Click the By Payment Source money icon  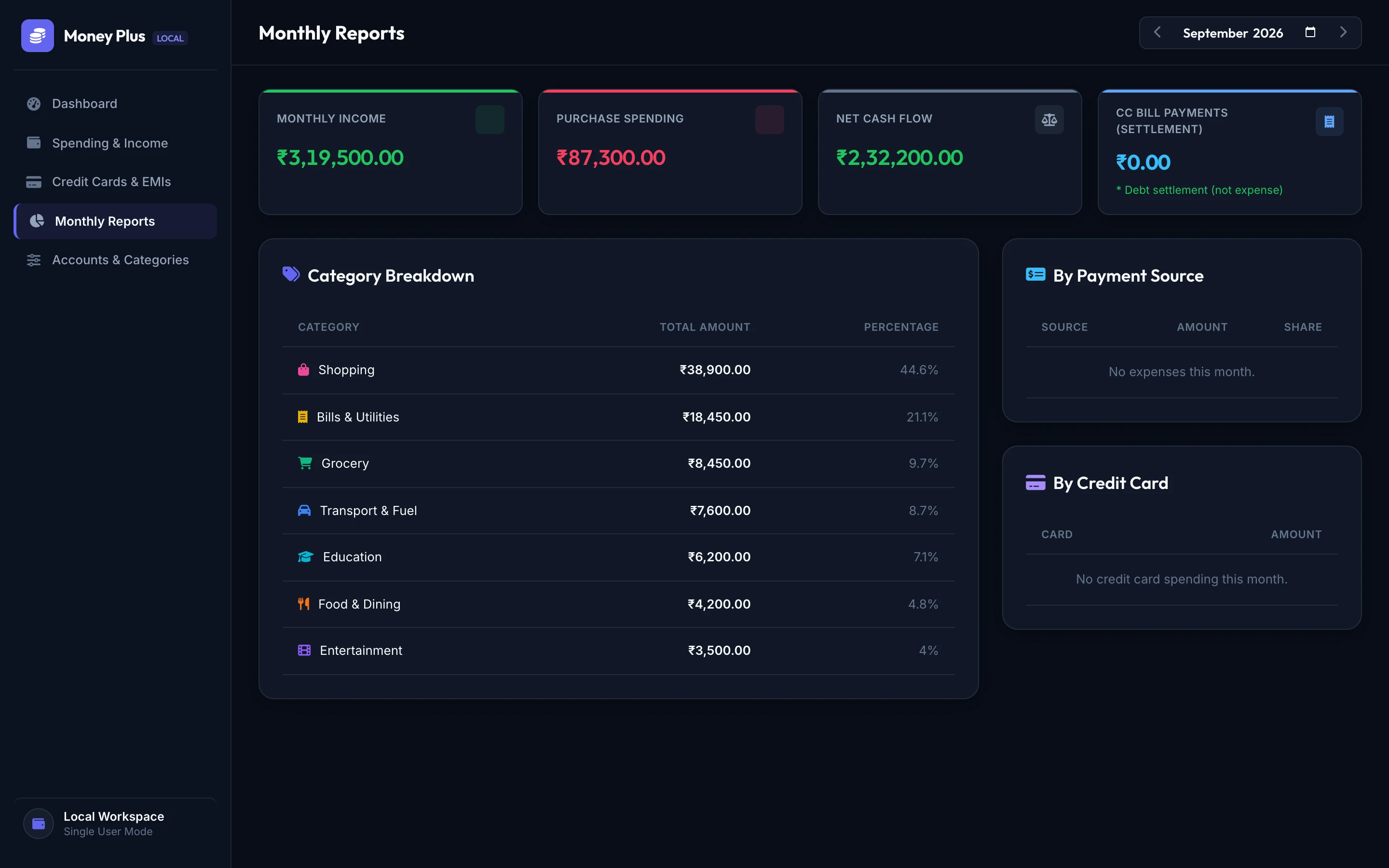coord(1035,274)
